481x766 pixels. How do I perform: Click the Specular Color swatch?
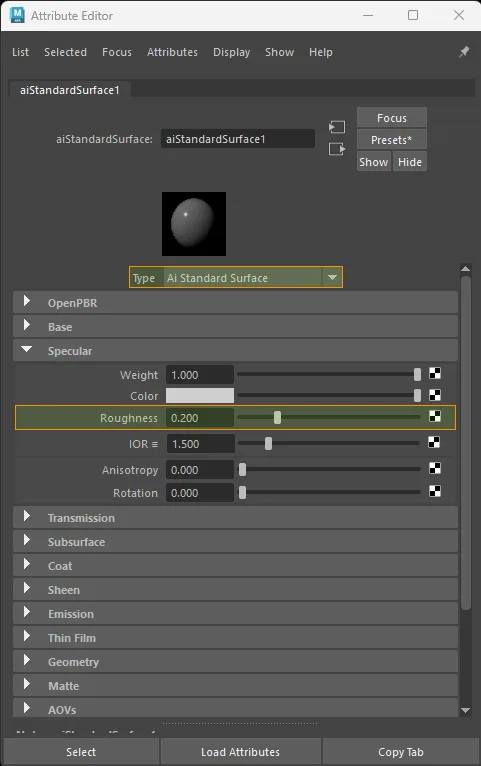[200, 396]
